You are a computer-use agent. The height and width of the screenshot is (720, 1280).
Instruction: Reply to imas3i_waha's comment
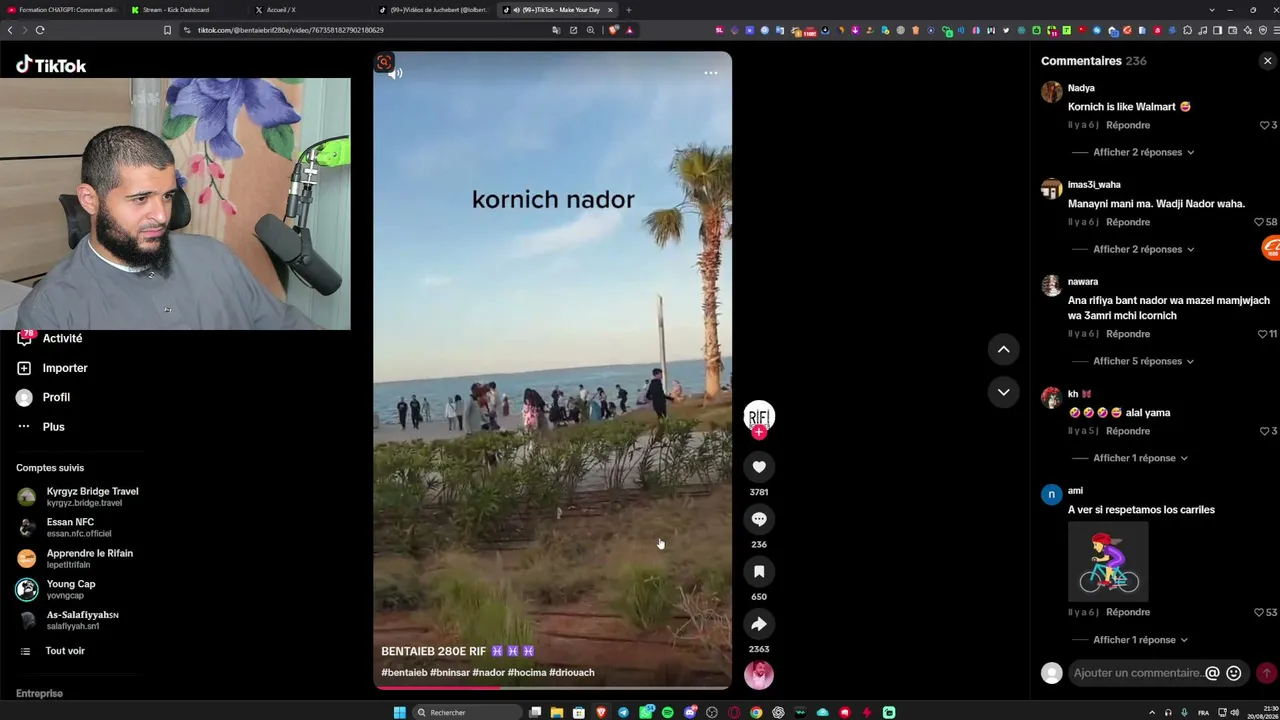pyautogui.click(x=1128, y=222)
